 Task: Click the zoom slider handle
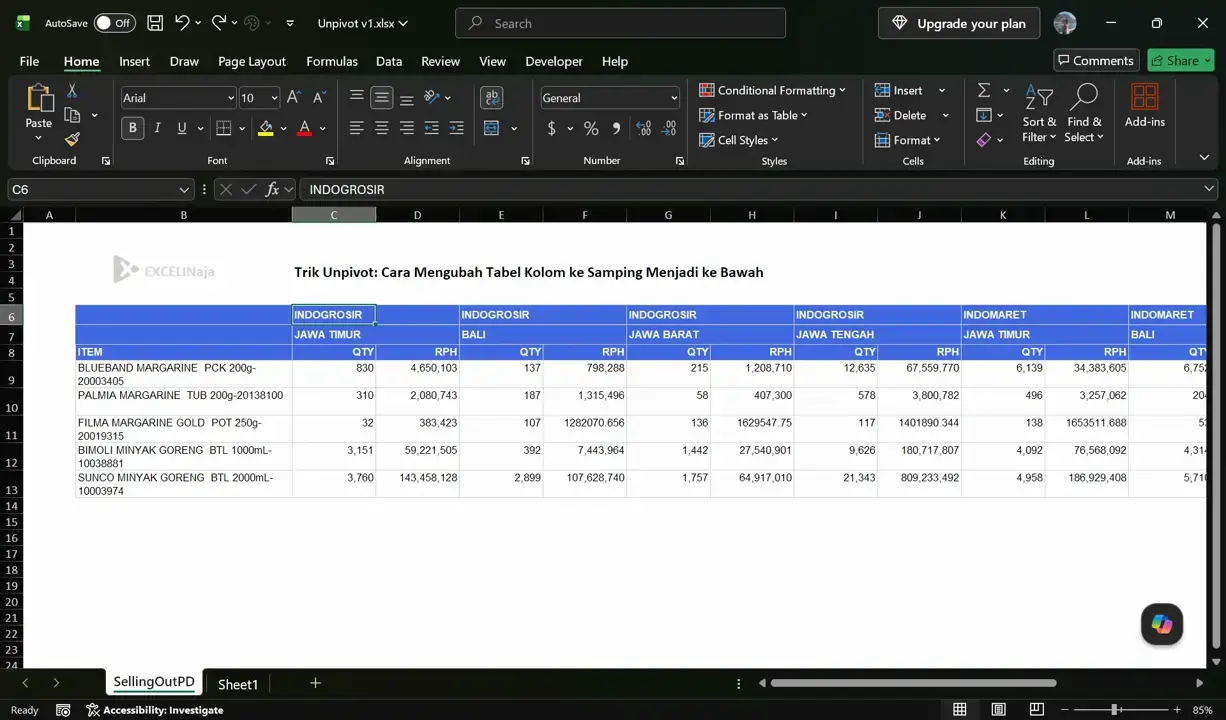coord(1114,709)
